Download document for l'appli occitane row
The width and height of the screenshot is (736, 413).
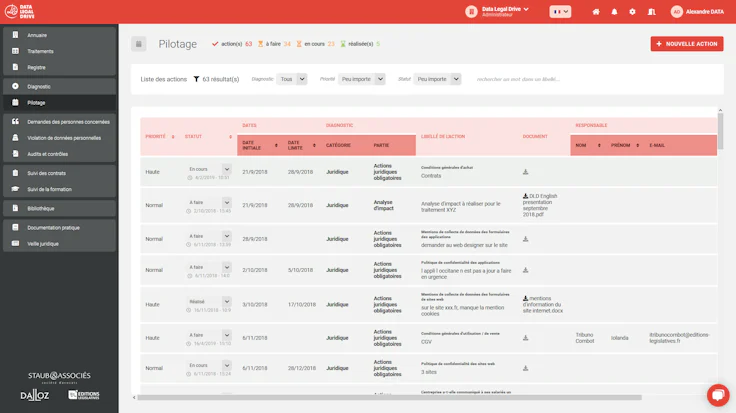(525, 270)
